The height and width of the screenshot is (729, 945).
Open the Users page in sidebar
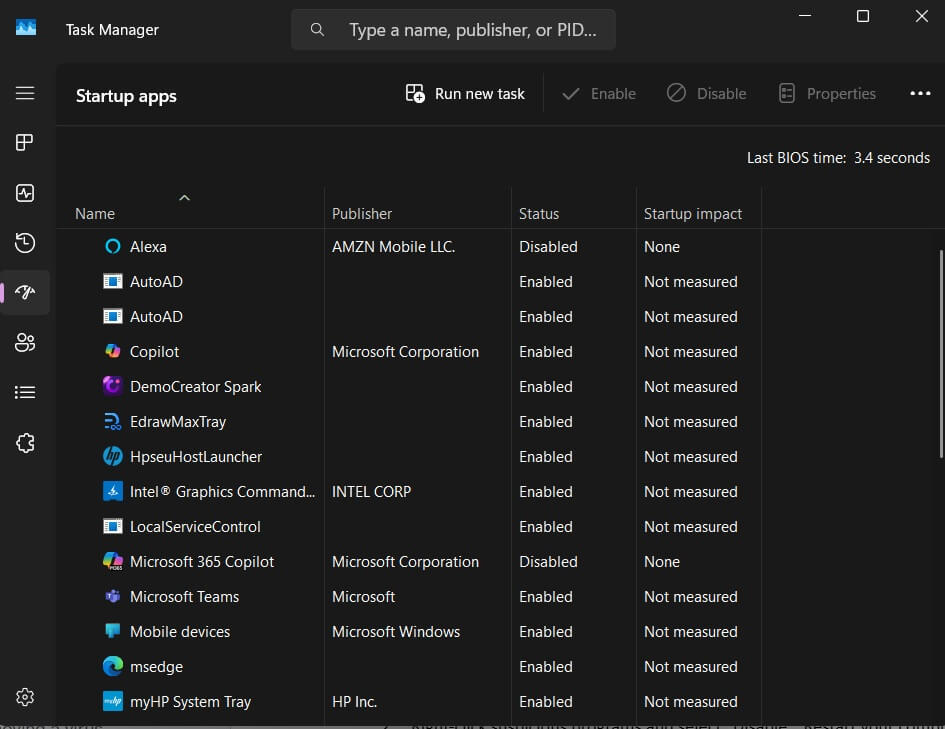point(25,343)
